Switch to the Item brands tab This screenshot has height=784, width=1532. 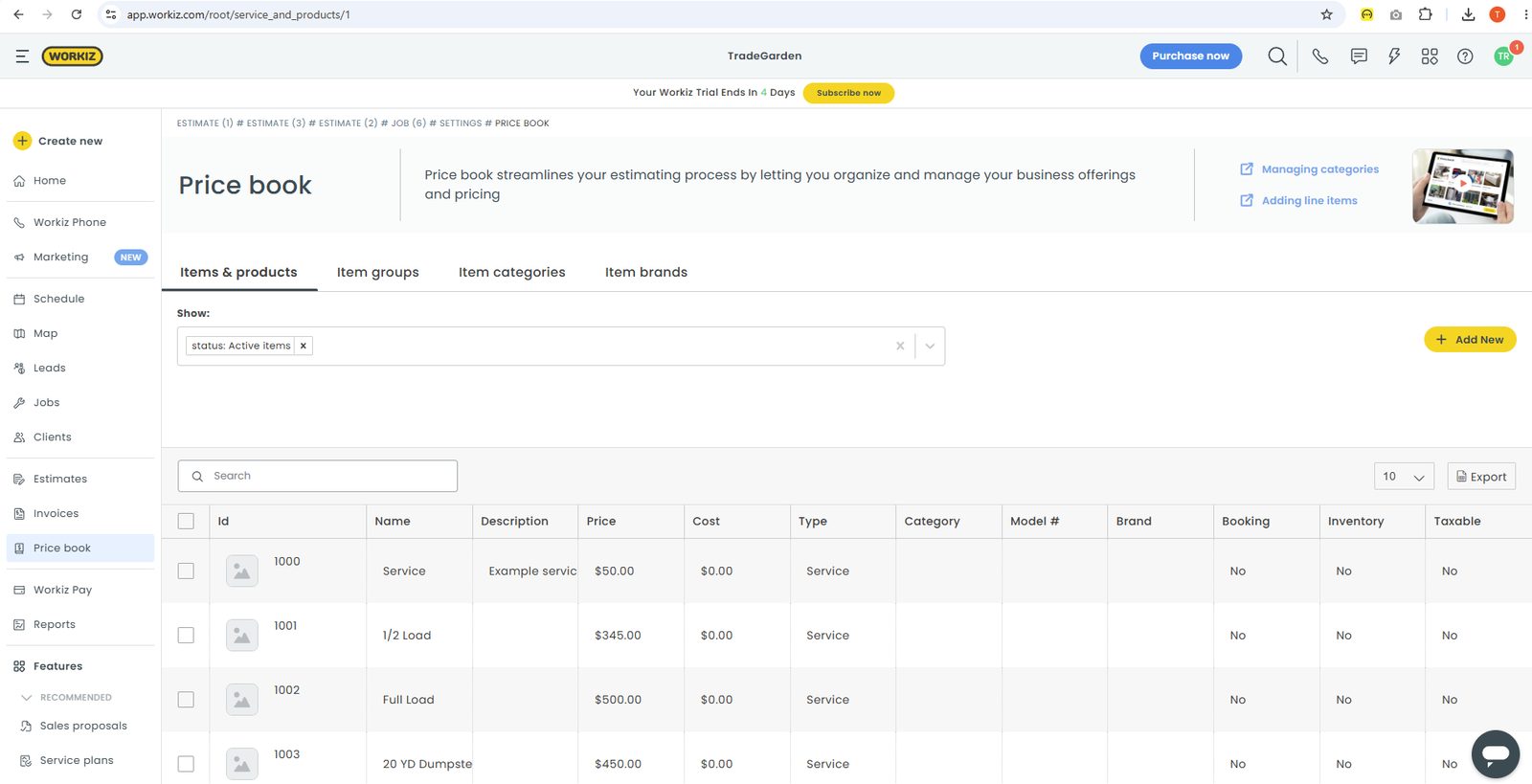pos(646,273)
